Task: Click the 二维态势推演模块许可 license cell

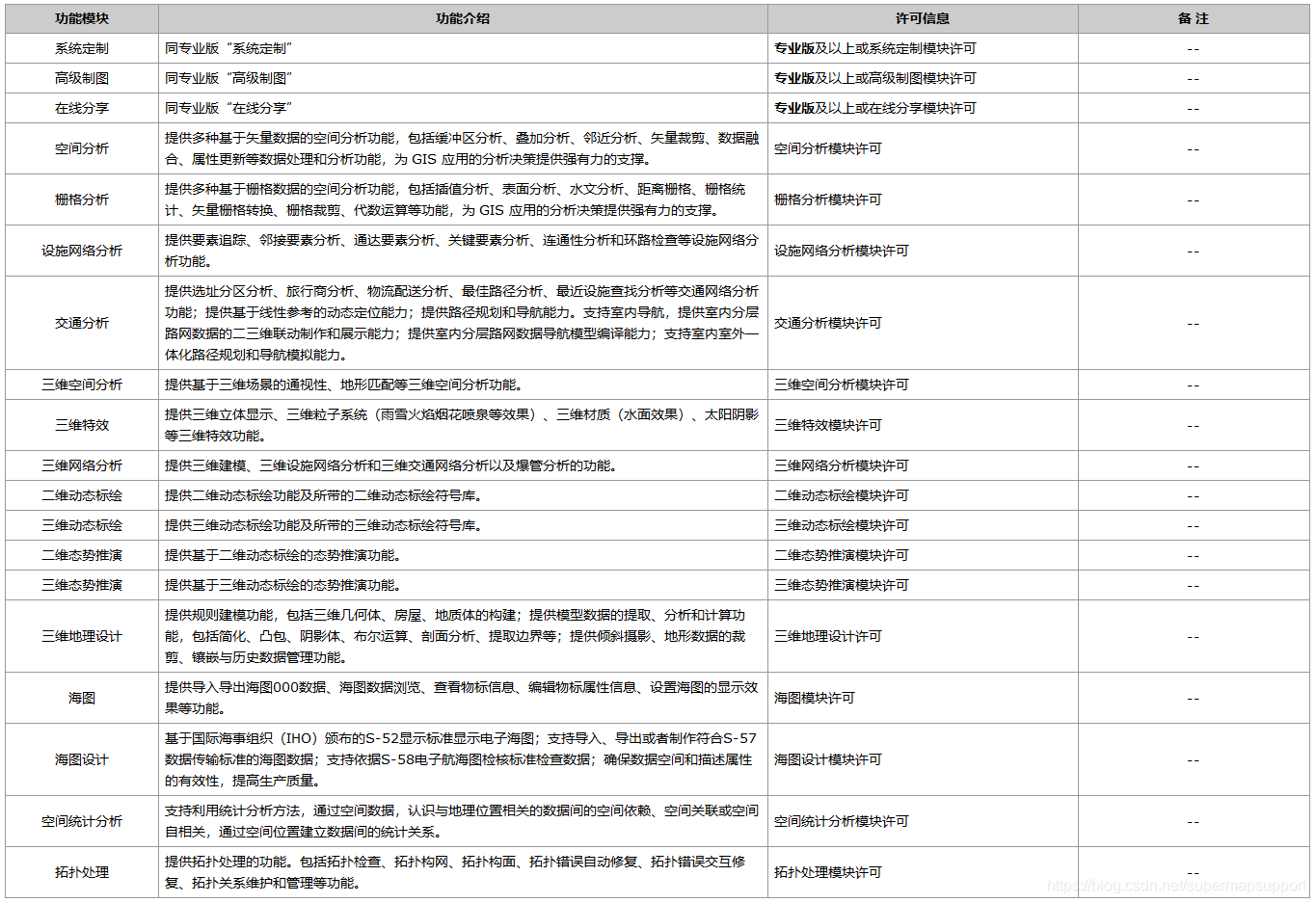Action: coord(923,555)
